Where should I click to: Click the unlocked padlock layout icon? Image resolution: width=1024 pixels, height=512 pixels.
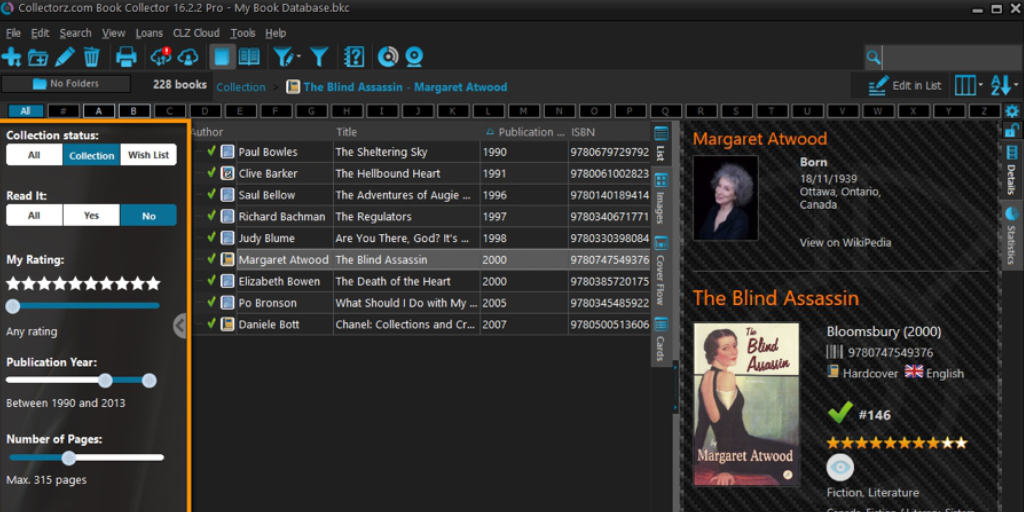point(1011,130)
